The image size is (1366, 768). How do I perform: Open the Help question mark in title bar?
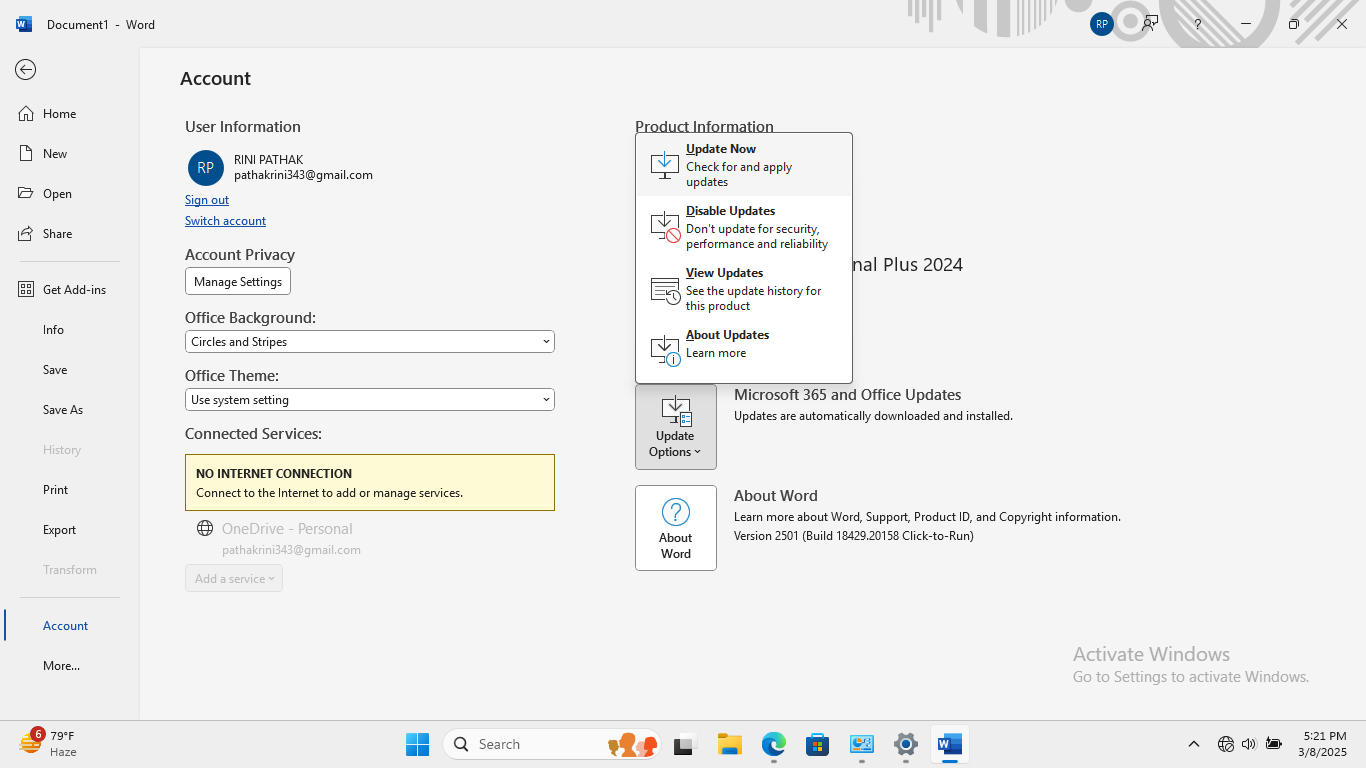pos(1197,24)
